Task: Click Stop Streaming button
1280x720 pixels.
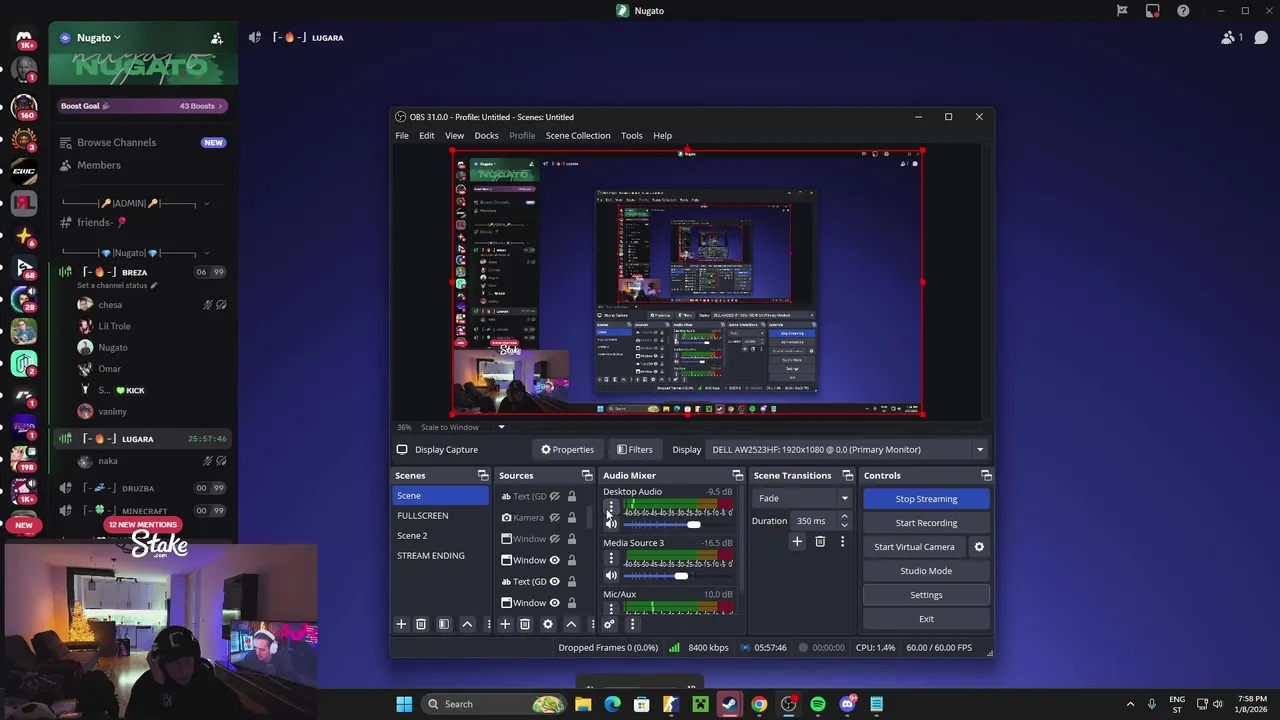Action: tap(926, 499)
